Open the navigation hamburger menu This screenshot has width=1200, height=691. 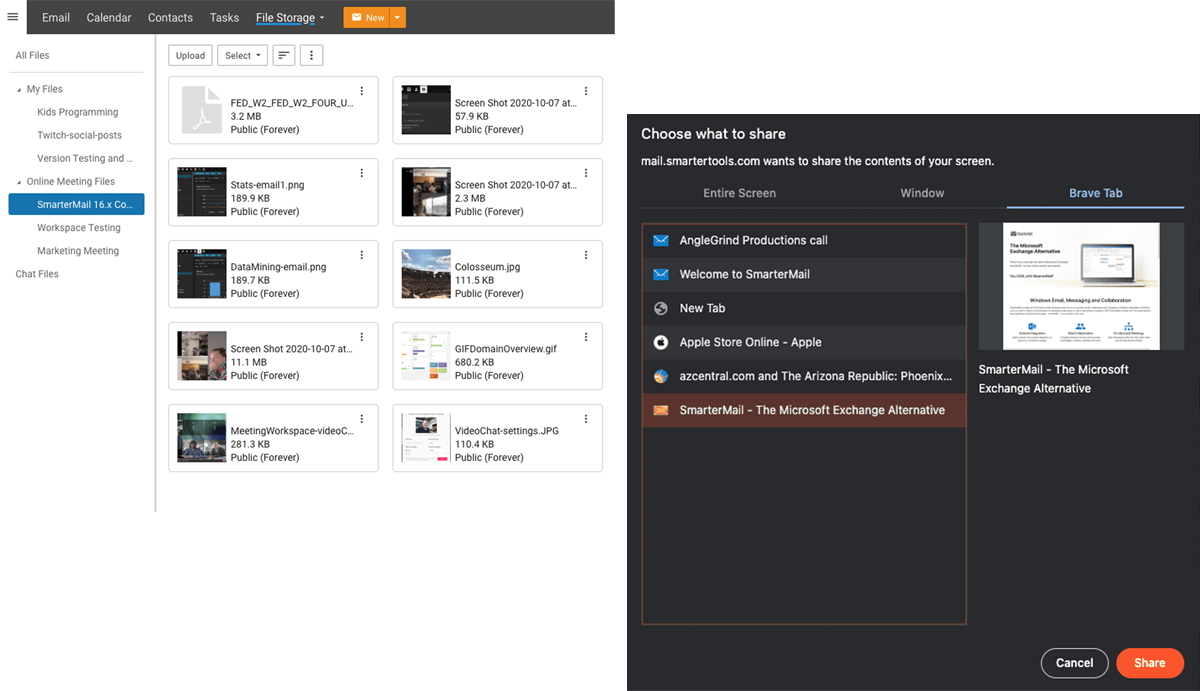click(x=13, y=17)
